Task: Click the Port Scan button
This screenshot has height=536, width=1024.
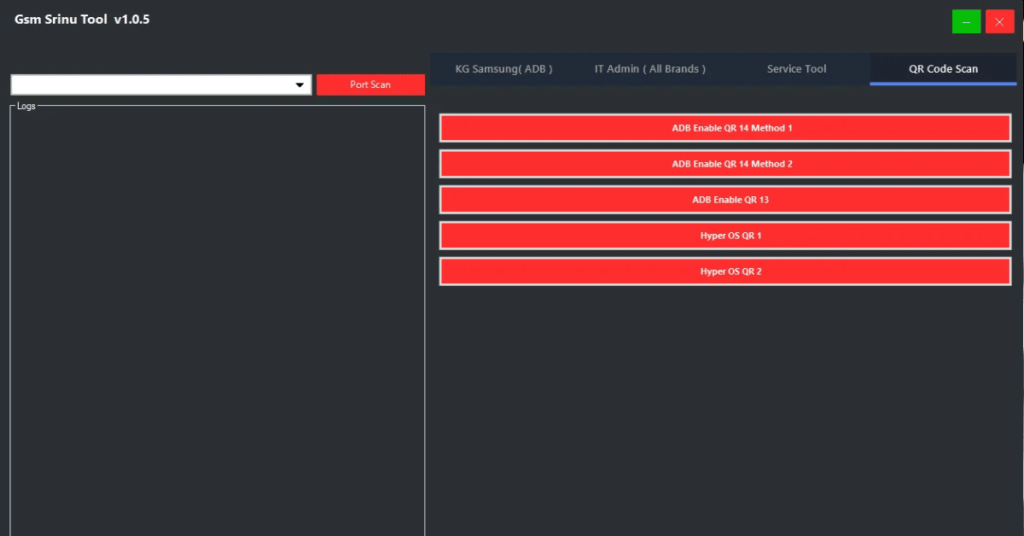Action: coord(370,84)
